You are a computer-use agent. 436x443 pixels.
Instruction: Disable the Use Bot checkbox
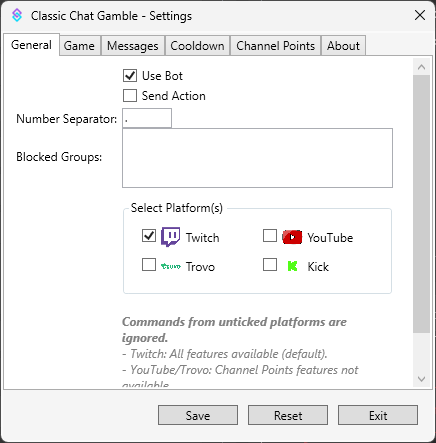pyautogui.click(x=130, y=76)
